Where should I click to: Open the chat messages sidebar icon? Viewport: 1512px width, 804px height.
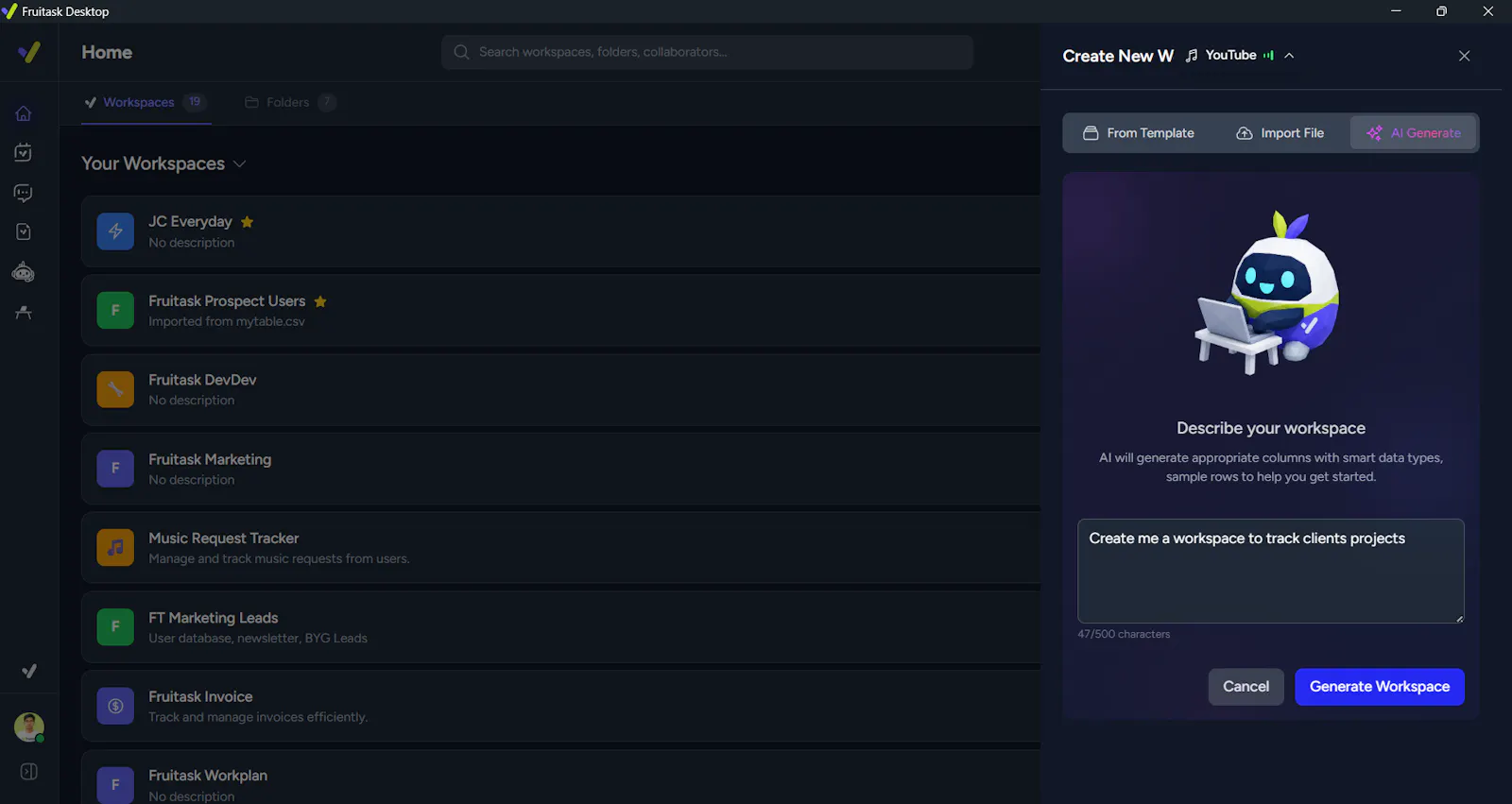(24, 193)
